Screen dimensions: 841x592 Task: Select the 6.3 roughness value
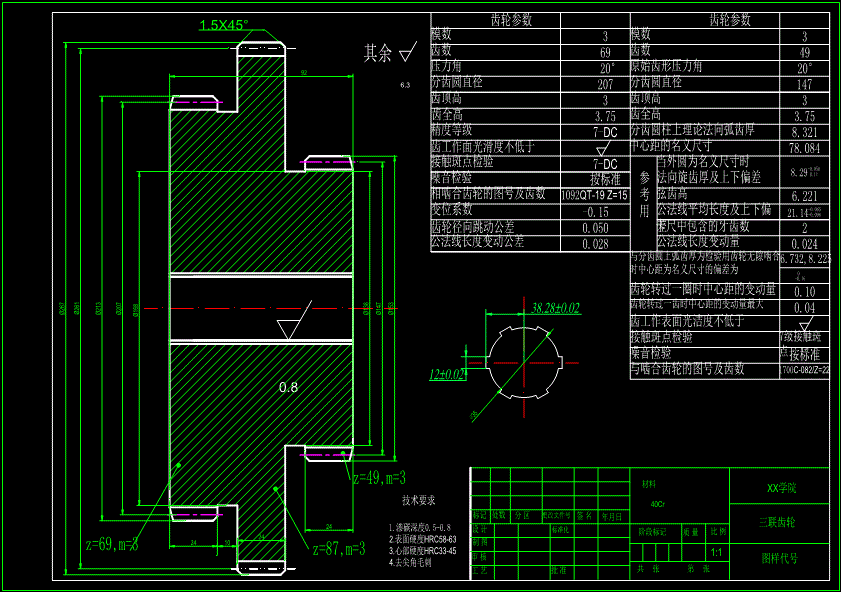click(x=405, y=85)
